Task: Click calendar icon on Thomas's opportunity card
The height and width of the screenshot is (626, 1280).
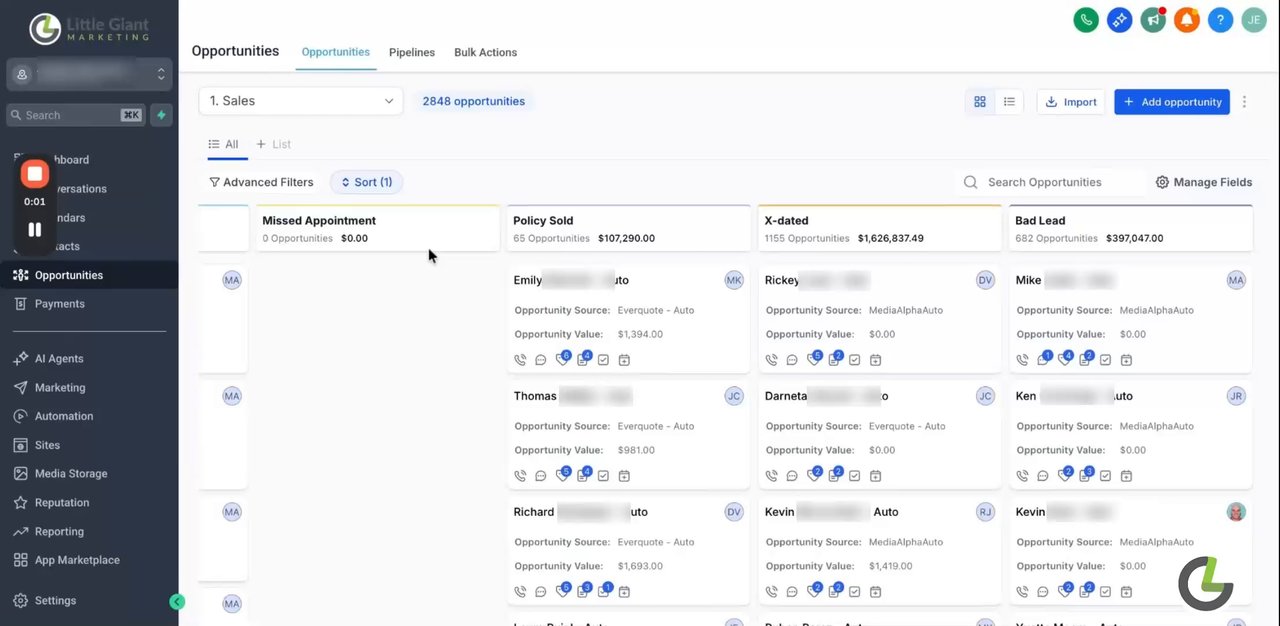Action: click(624, 476)
